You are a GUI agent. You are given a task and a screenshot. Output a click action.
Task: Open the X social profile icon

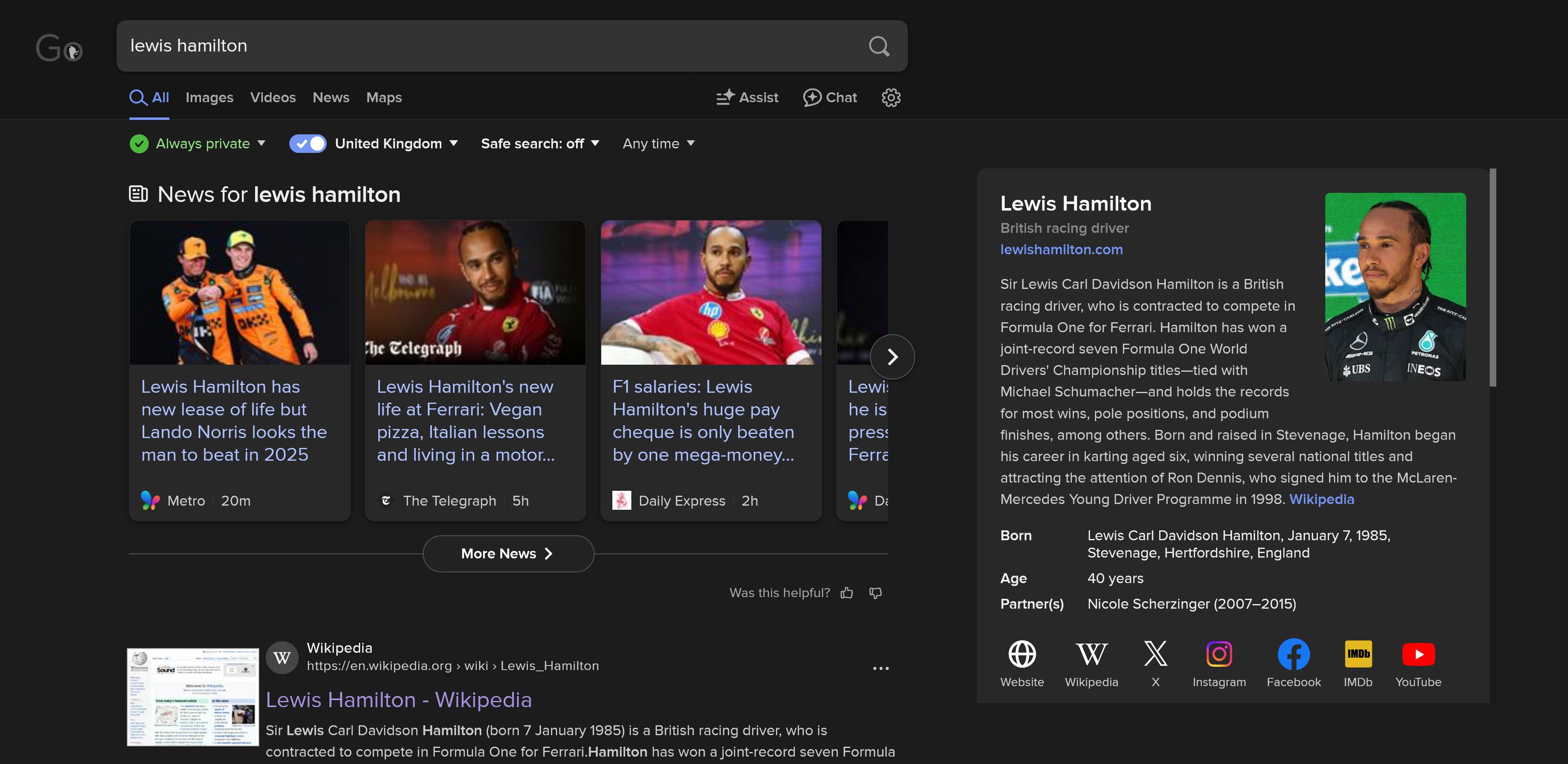click(x=1155, y=654)
